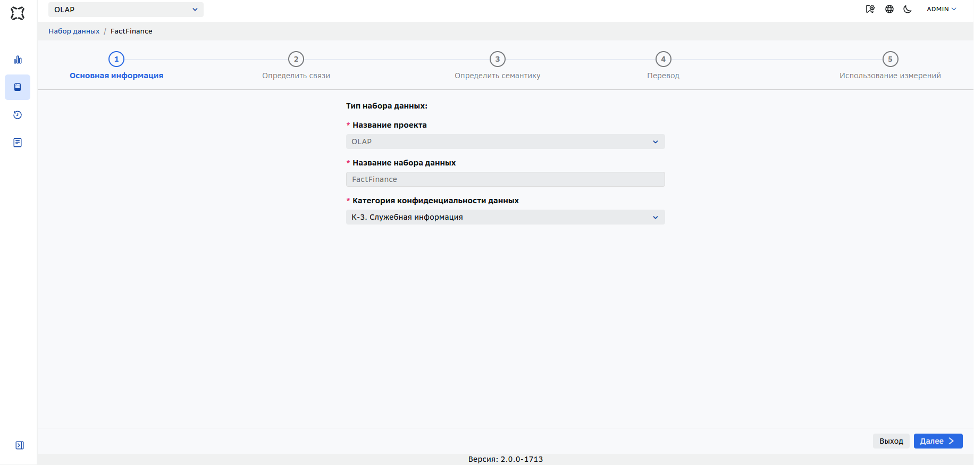Expand the OLAP project selector in header
The height and width of the screenshot is (466, 974).
click(125, 9)
